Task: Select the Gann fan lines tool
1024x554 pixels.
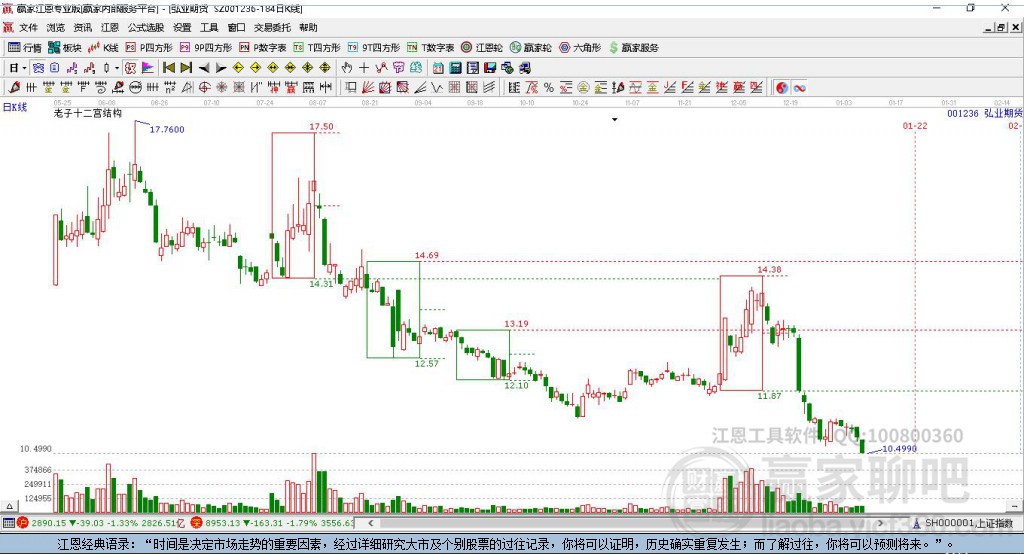Action: [368, 88]
